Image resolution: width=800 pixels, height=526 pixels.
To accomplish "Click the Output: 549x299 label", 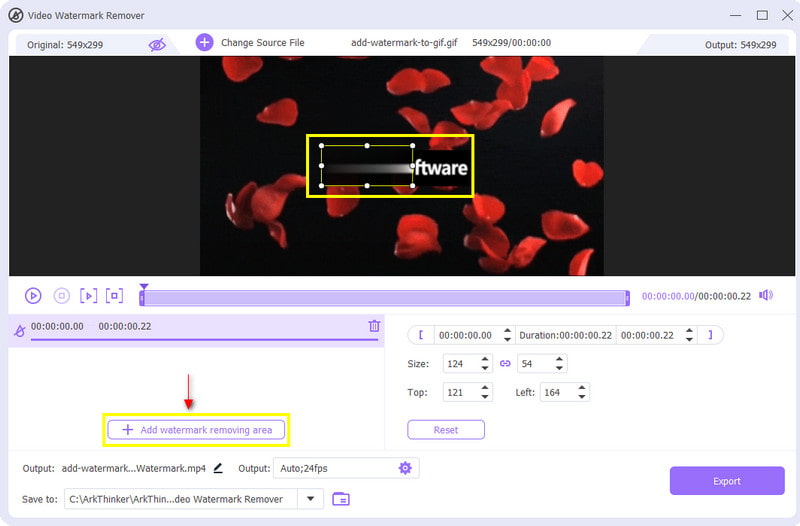I will [x=740, y=45].
